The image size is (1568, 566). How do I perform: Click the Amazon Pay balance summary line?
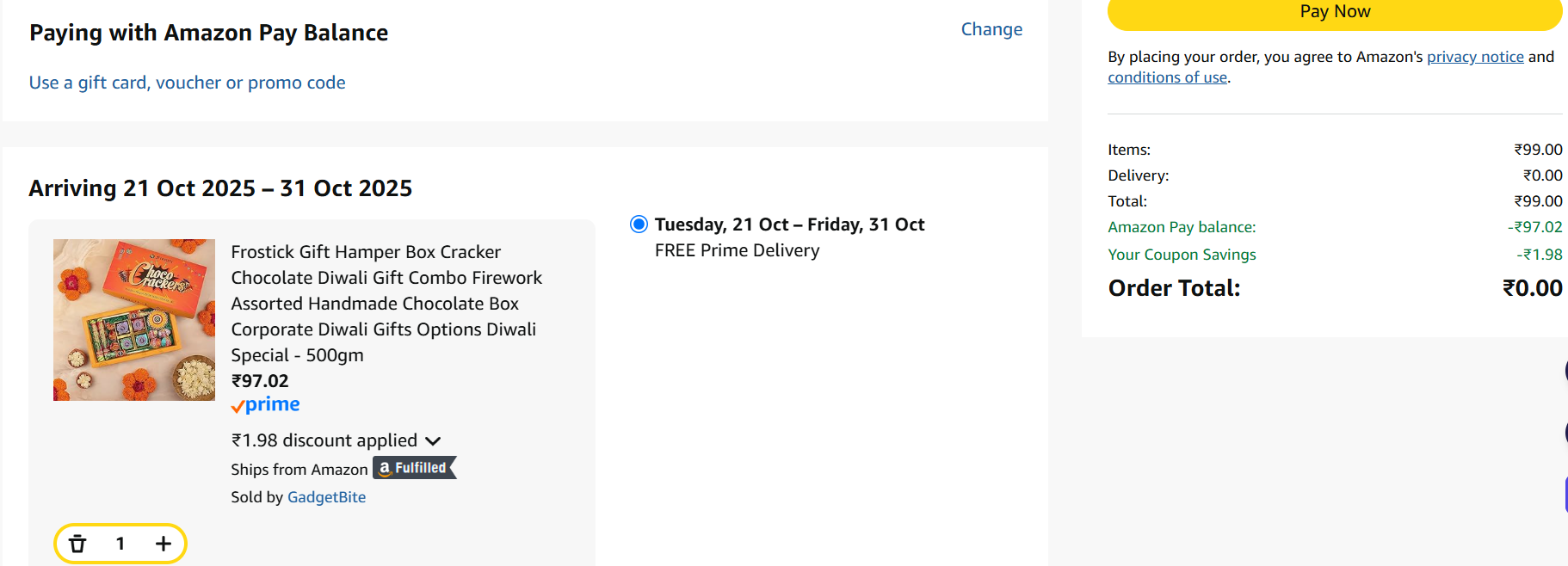point(1182,227)
